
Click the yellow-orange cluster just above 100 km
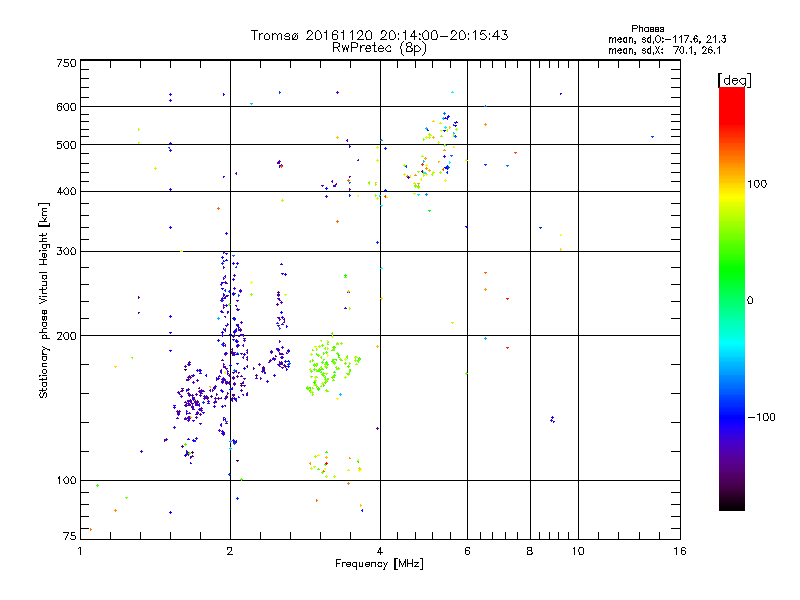(335, 464)
